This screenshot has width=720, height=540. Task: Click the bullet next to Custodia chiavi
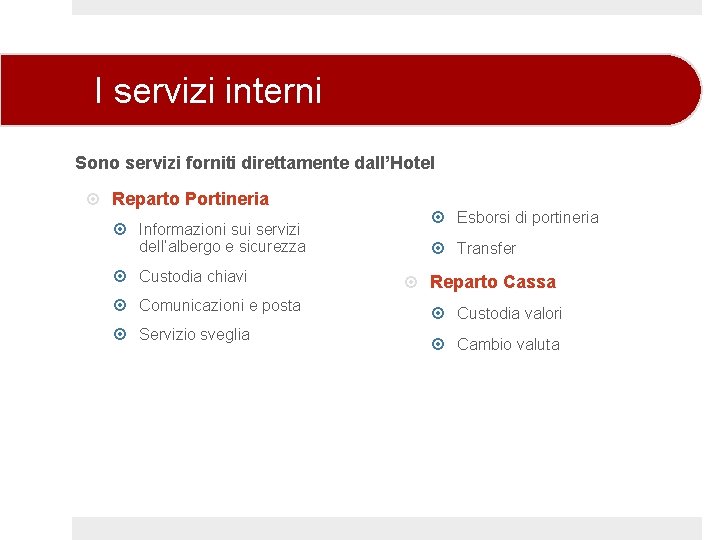[x=120, y=276]
